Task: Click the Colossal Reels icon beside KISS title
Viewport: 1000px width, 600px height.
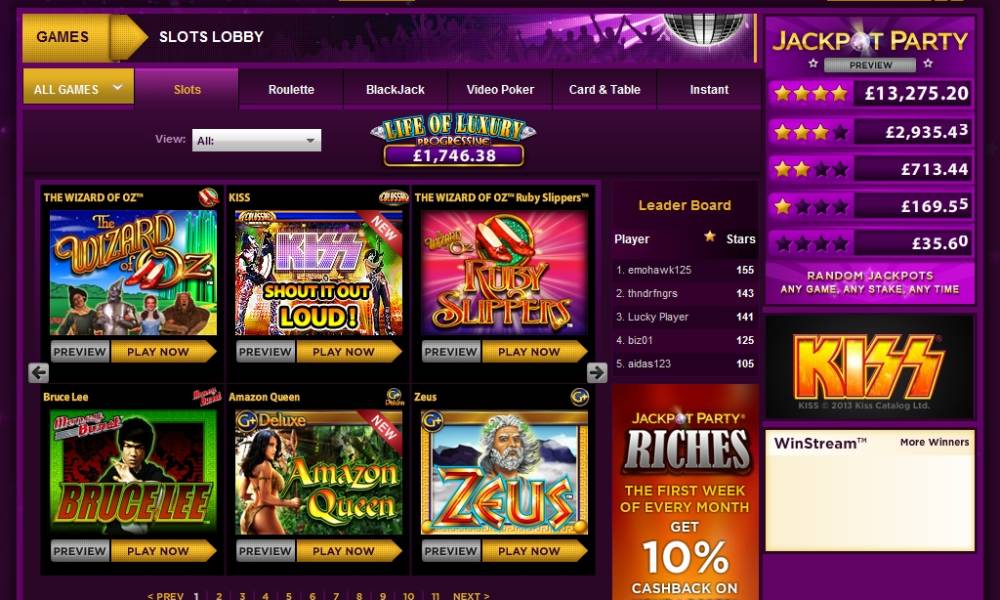Action: click(393, 197)
